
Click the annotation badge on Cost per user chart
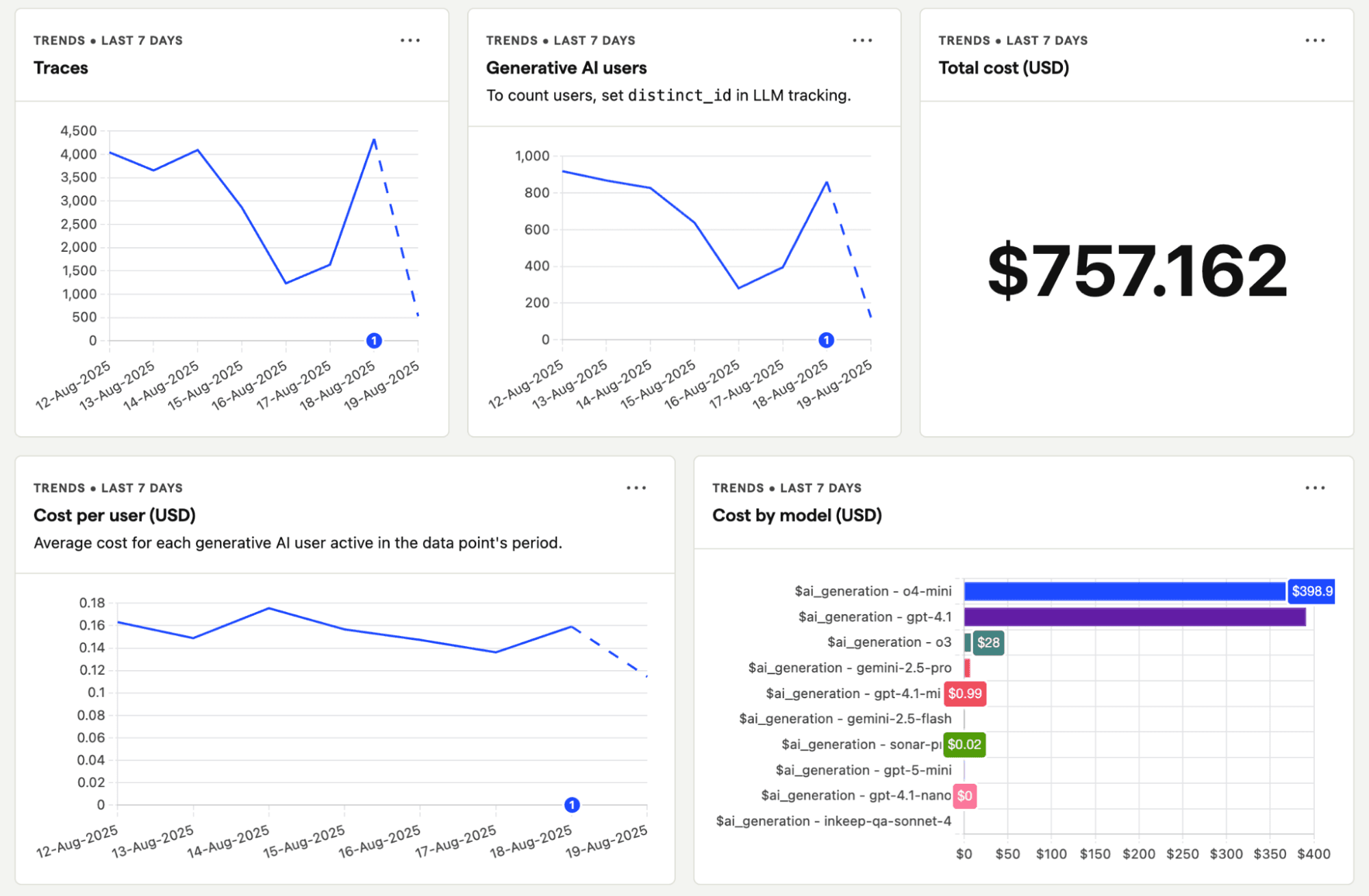click(572, 806)
